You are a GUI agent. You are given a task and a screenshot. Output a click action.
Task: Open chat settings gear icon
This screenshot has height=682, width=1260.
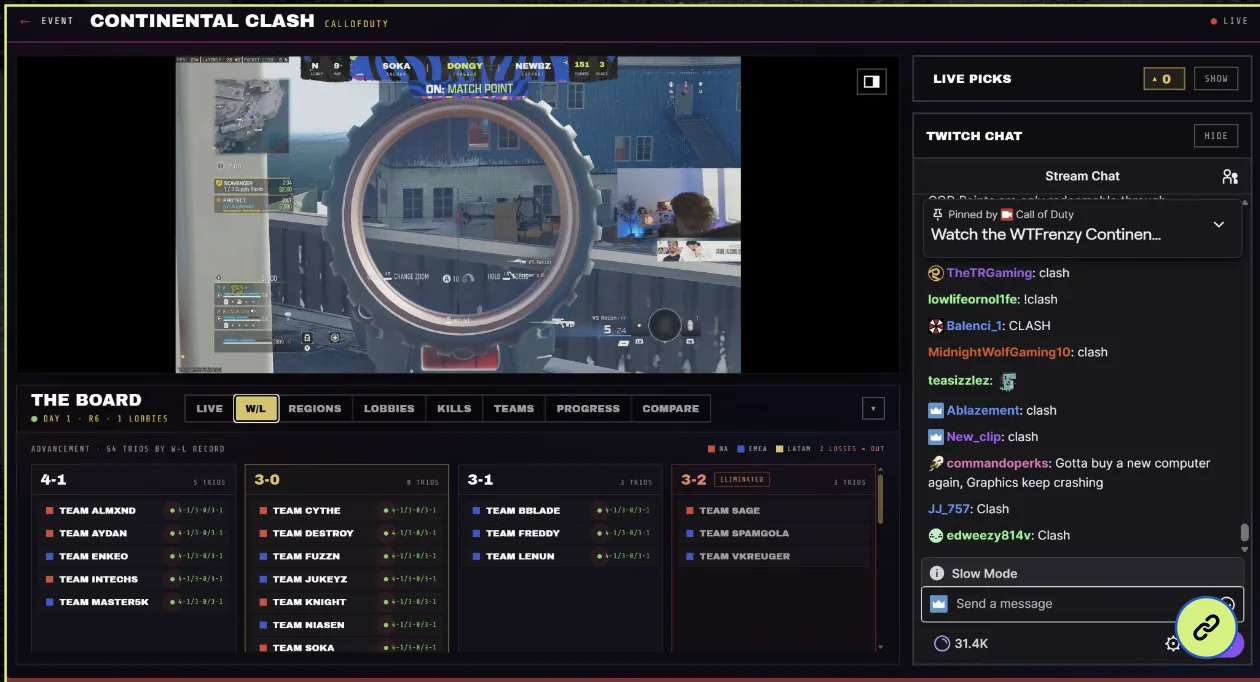(1173, 644)
